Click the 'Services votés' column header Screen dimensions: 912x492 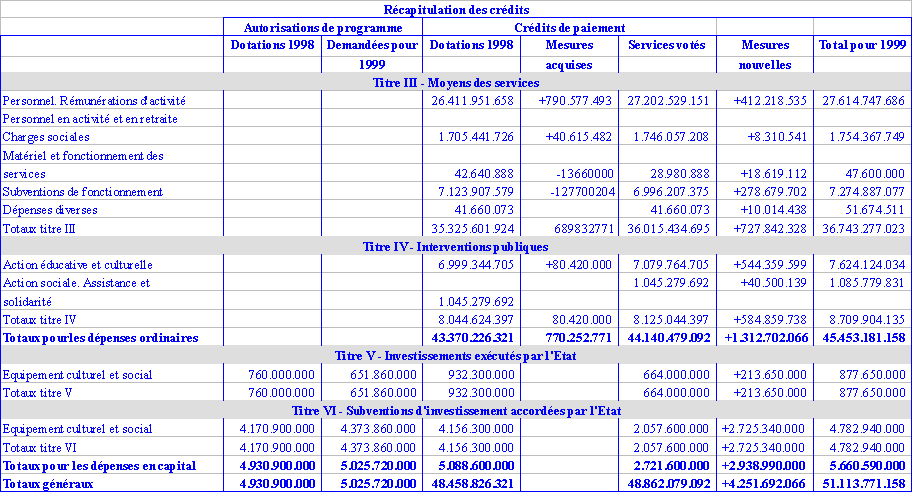pos(666,45)
